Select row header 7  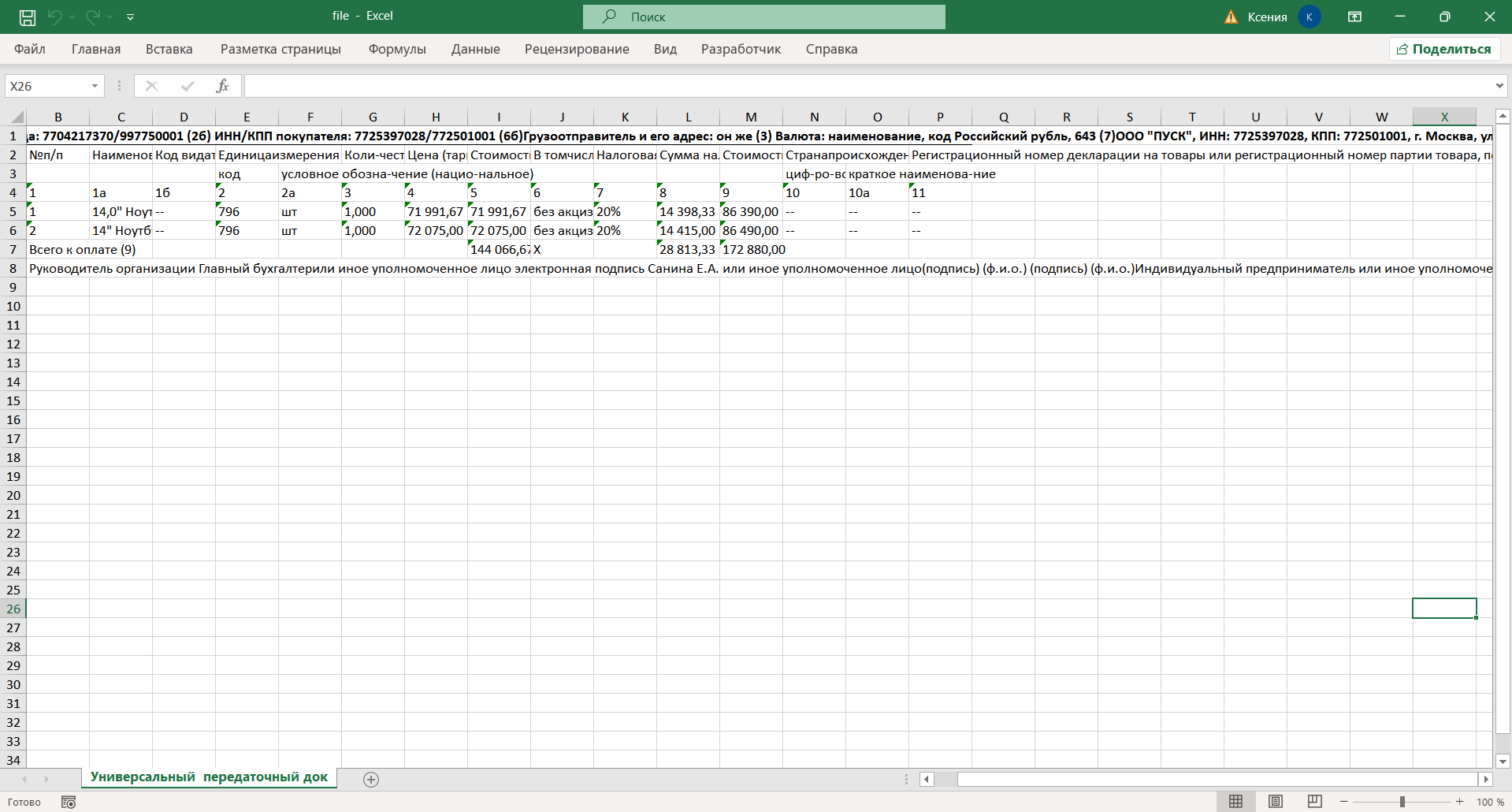click(13, 249)
